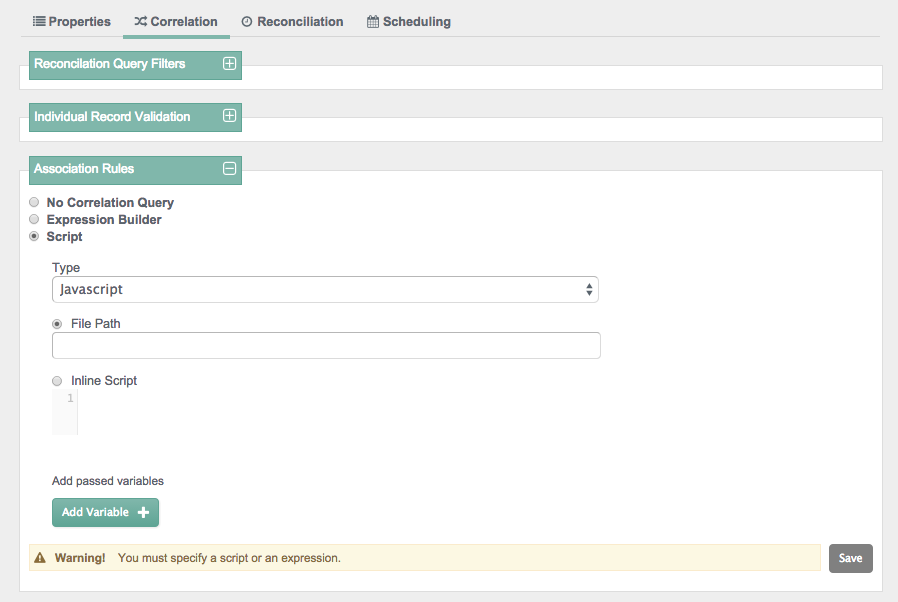Click the Add Variable button

point(105,512)
